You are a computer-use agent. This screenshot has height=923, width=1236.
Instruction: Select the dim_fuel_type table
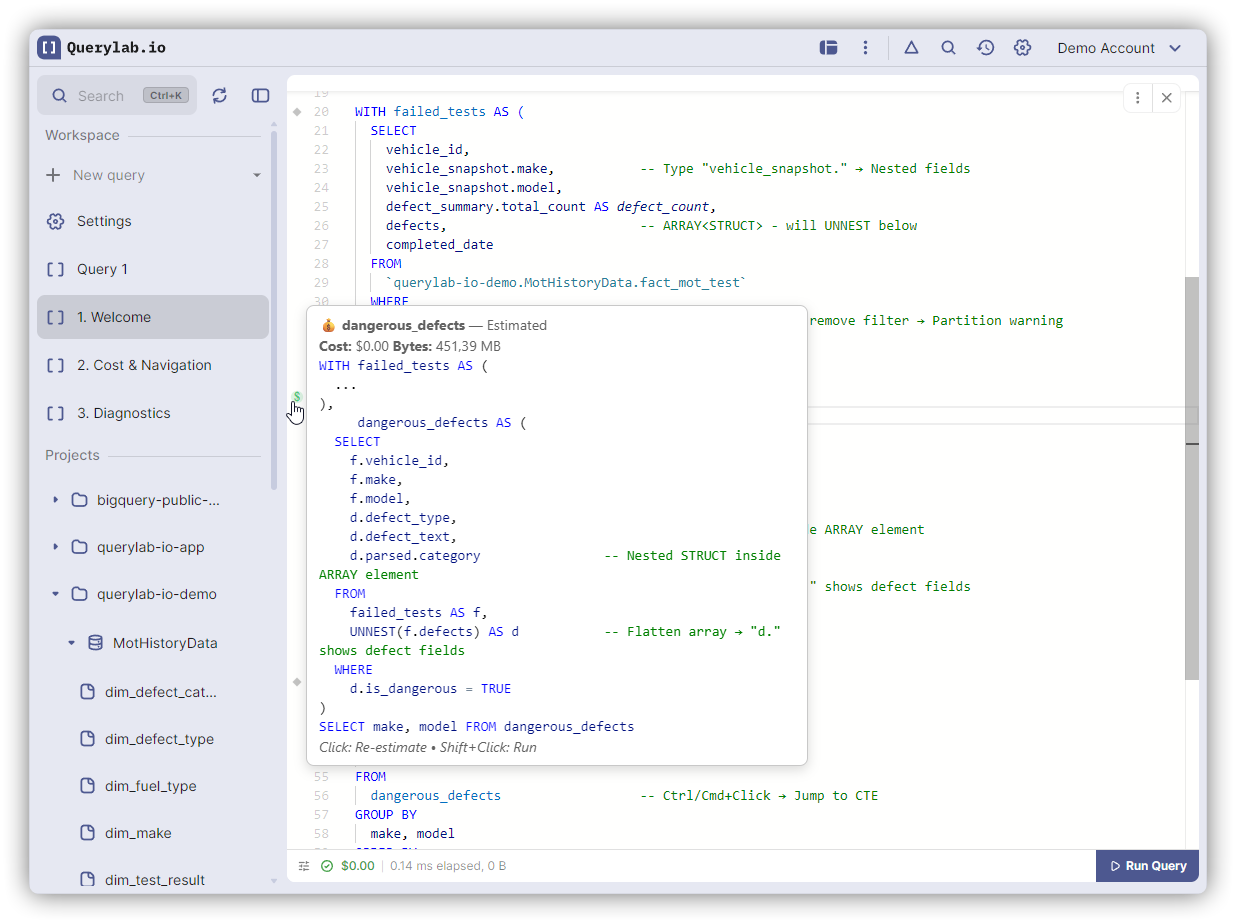[x=150, y=786]
